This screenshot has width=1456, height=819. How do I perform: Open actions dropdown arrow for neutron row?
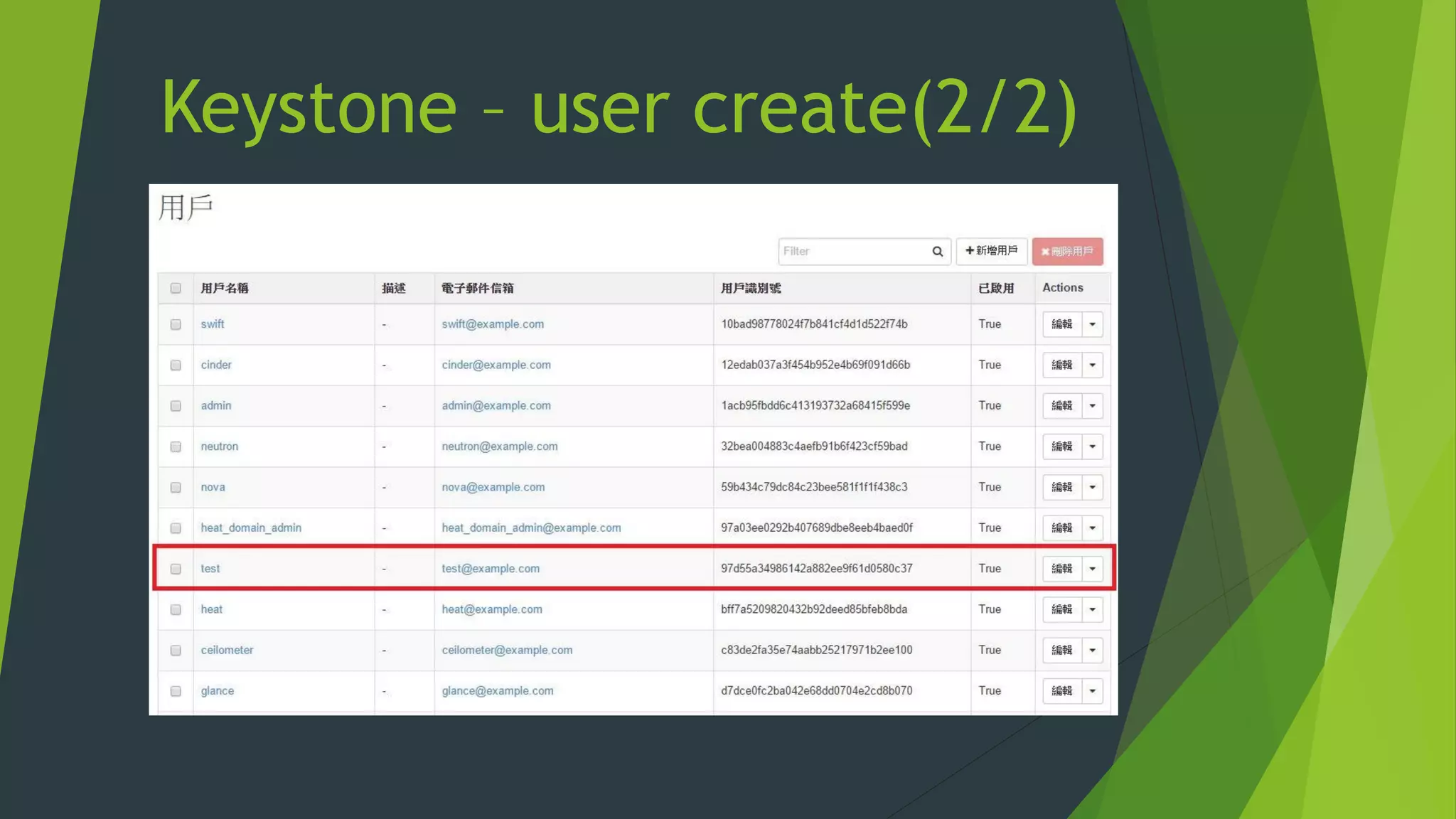click(1092, 446)
